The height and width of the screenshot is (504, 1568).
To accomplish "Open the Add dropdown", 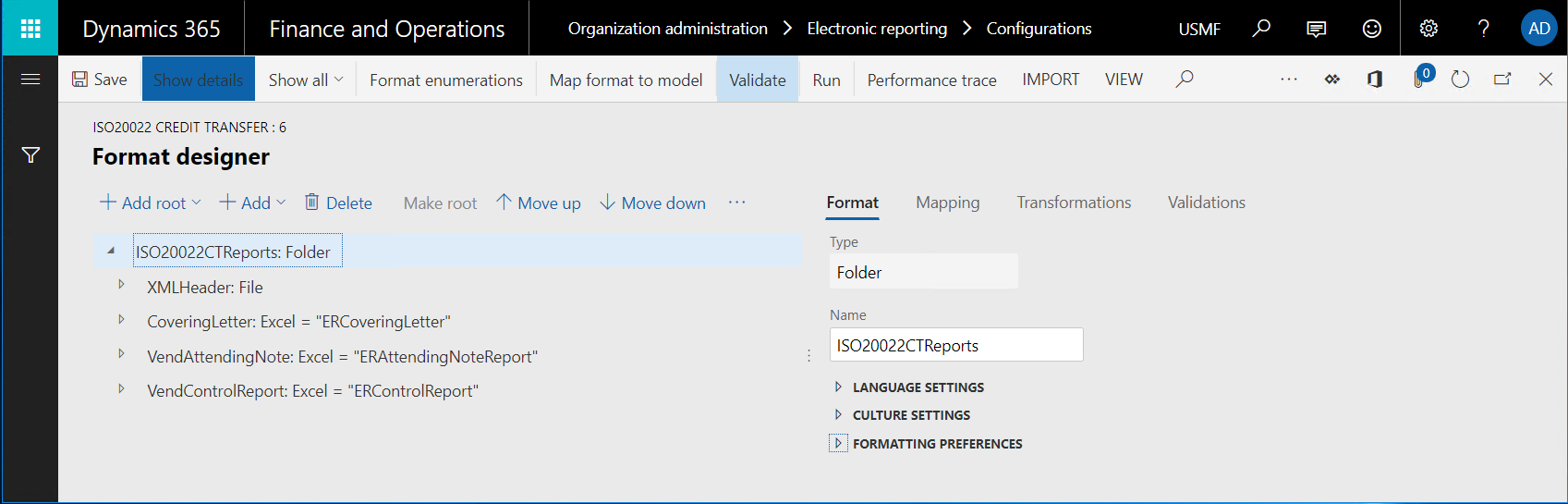I will point(252,203).
